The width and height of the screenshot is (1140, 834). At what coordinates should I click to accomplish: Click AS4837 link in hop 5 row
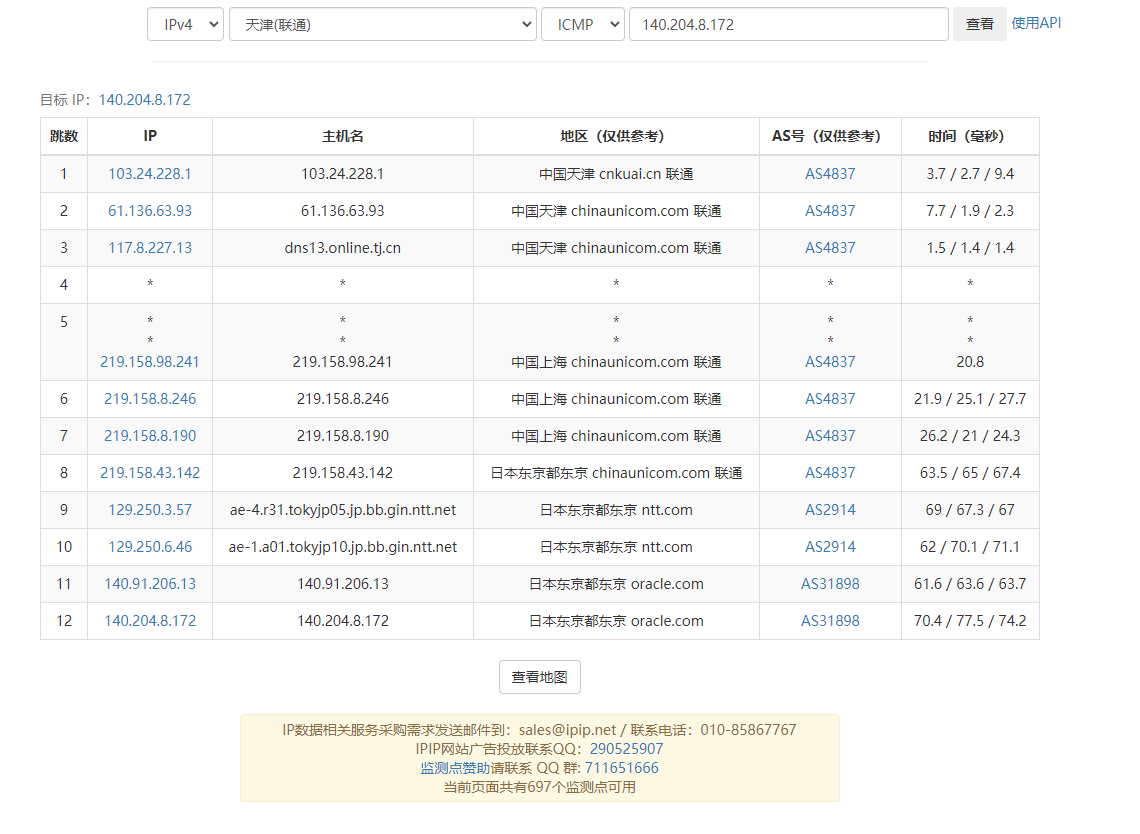[830, 361]
